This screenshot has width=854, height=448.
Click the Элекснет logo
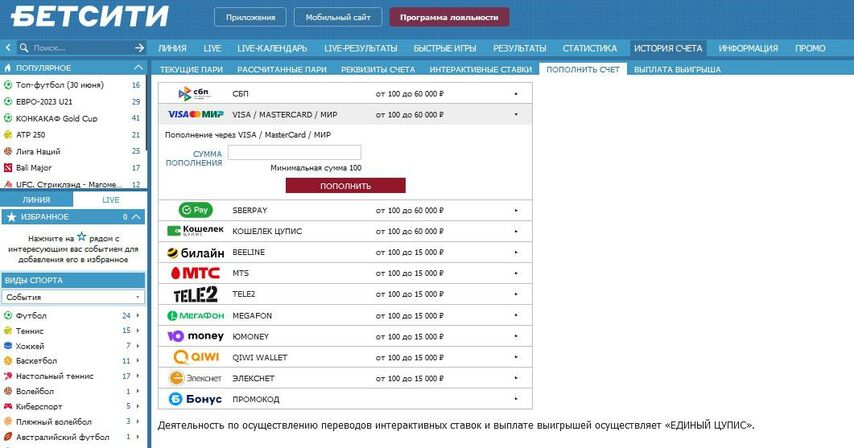(x=196, y=378)
